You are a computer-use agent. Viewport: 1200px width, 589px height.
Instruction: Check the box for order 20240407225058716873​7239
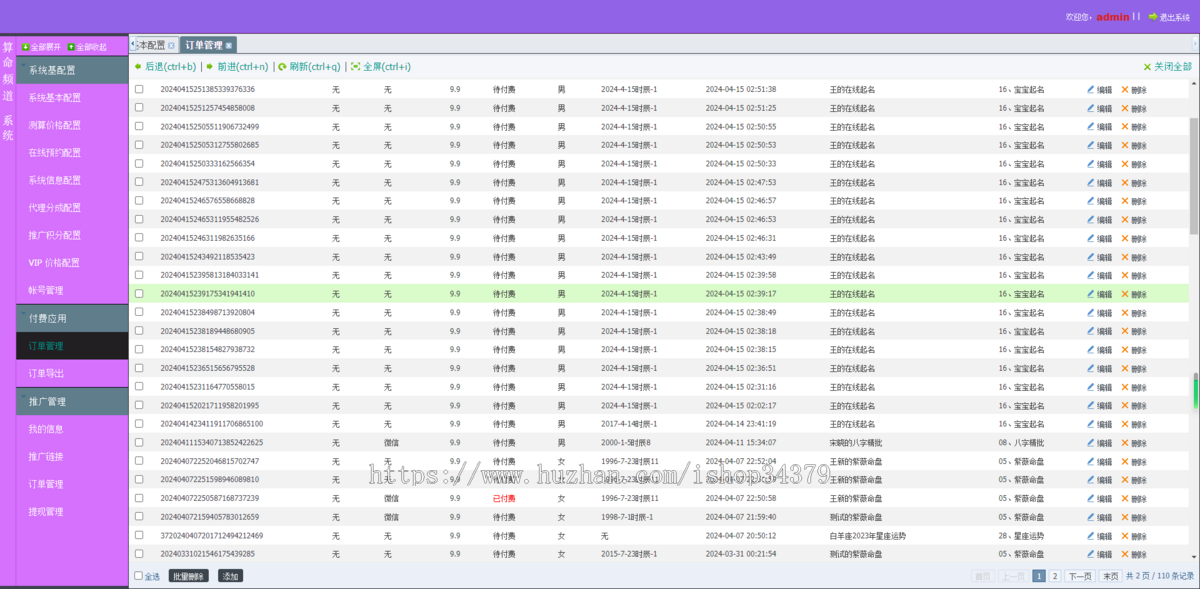(139, 498)
